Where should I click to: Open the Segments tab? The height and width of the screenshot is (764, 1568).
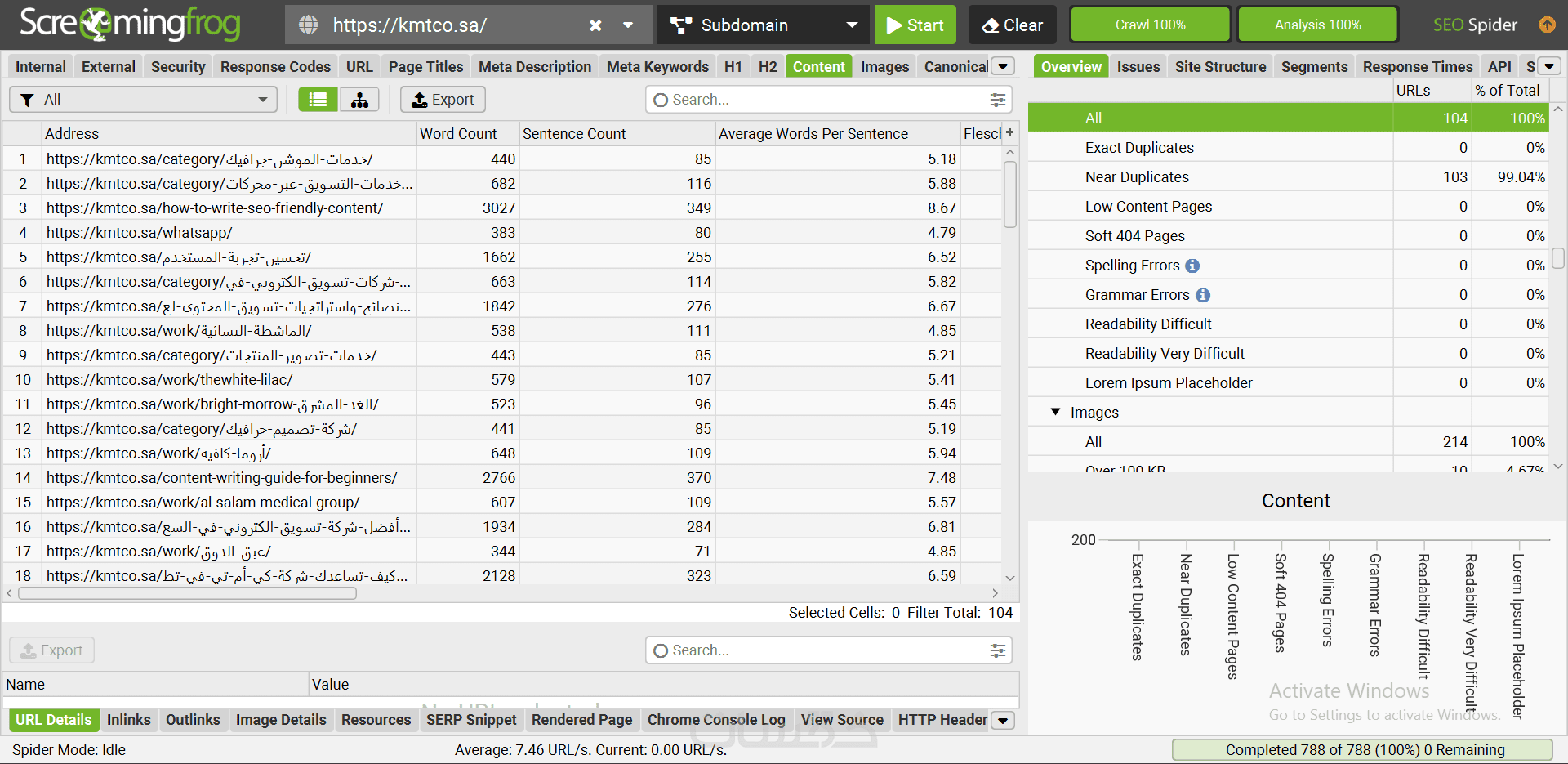click(1314, 66)
